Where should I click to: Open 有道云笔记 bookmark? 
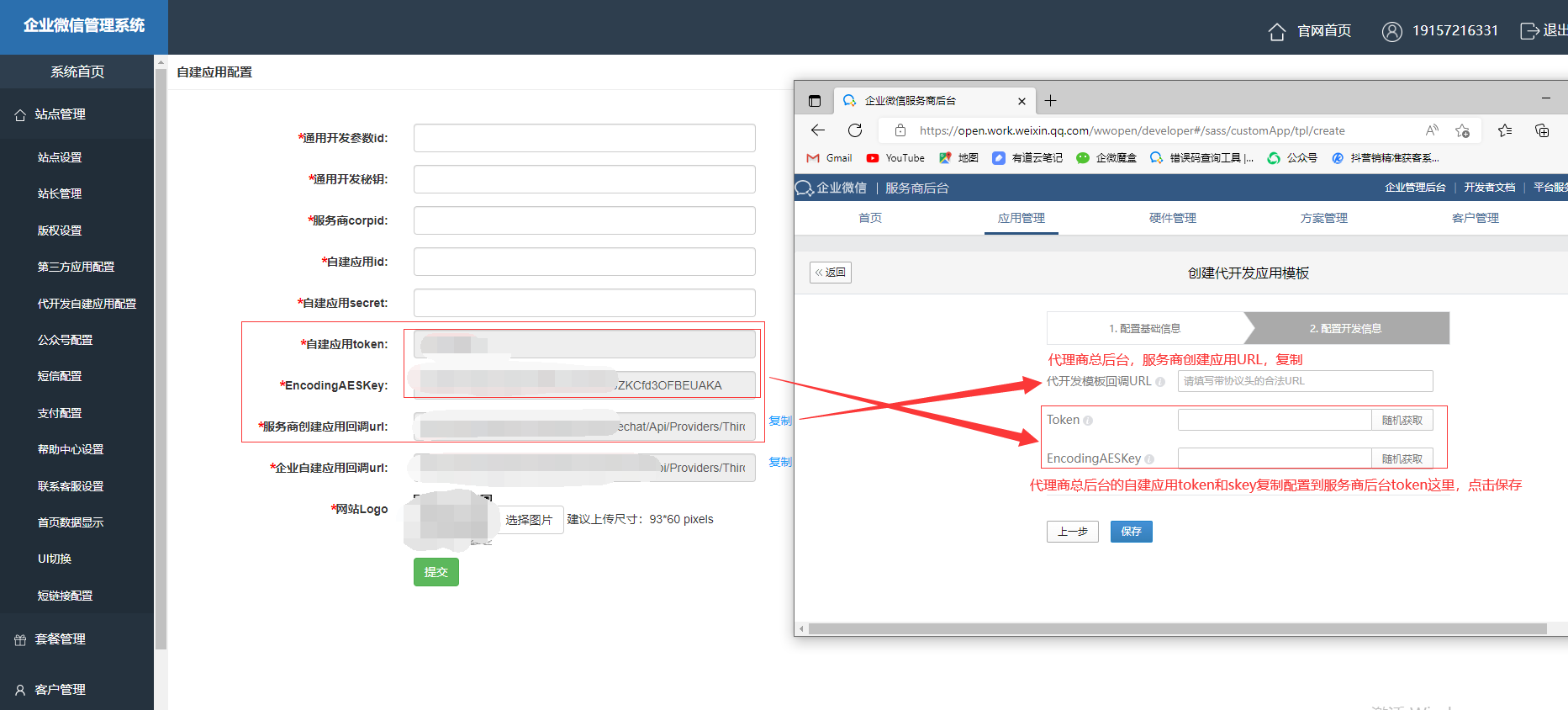pos(1027,158)
